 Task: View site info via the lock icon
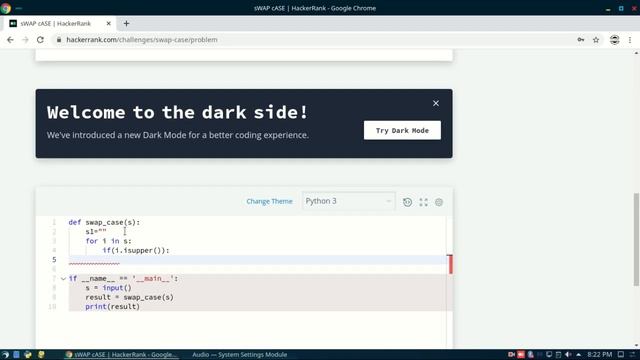[59, 40]
